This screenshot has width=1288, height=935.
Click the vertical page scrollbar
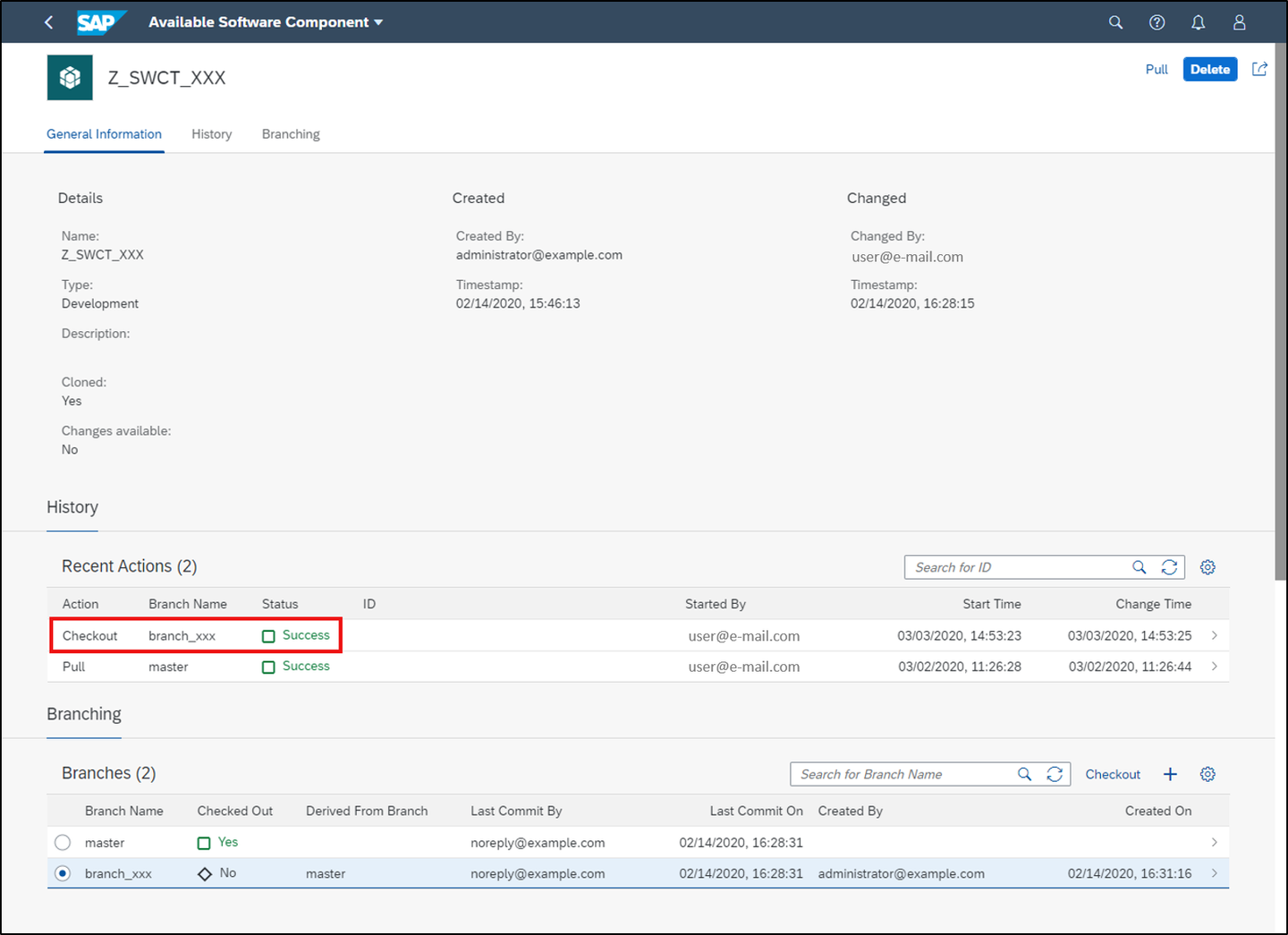pos(1281,311)
